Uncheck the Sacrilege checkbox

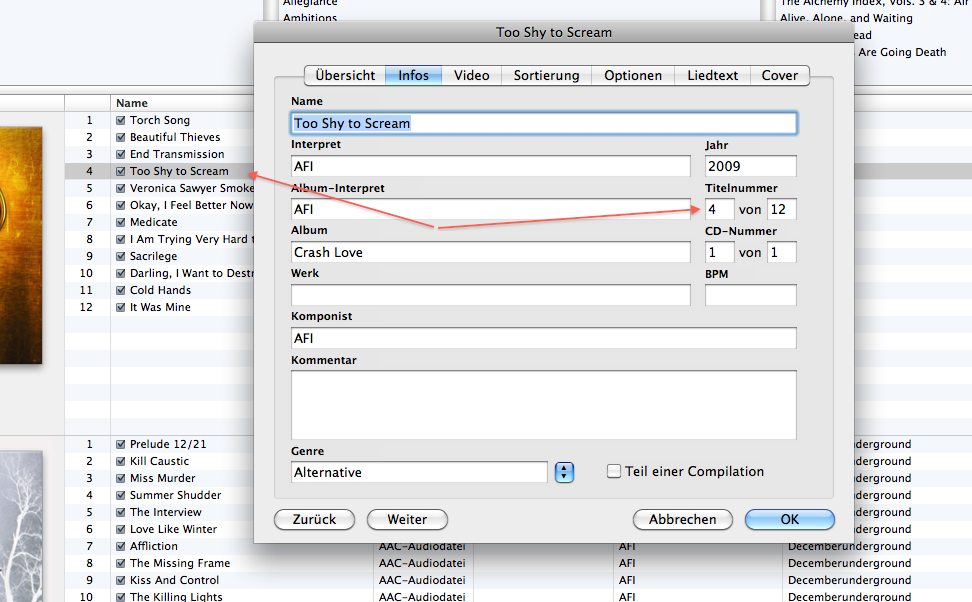point(121,256)
